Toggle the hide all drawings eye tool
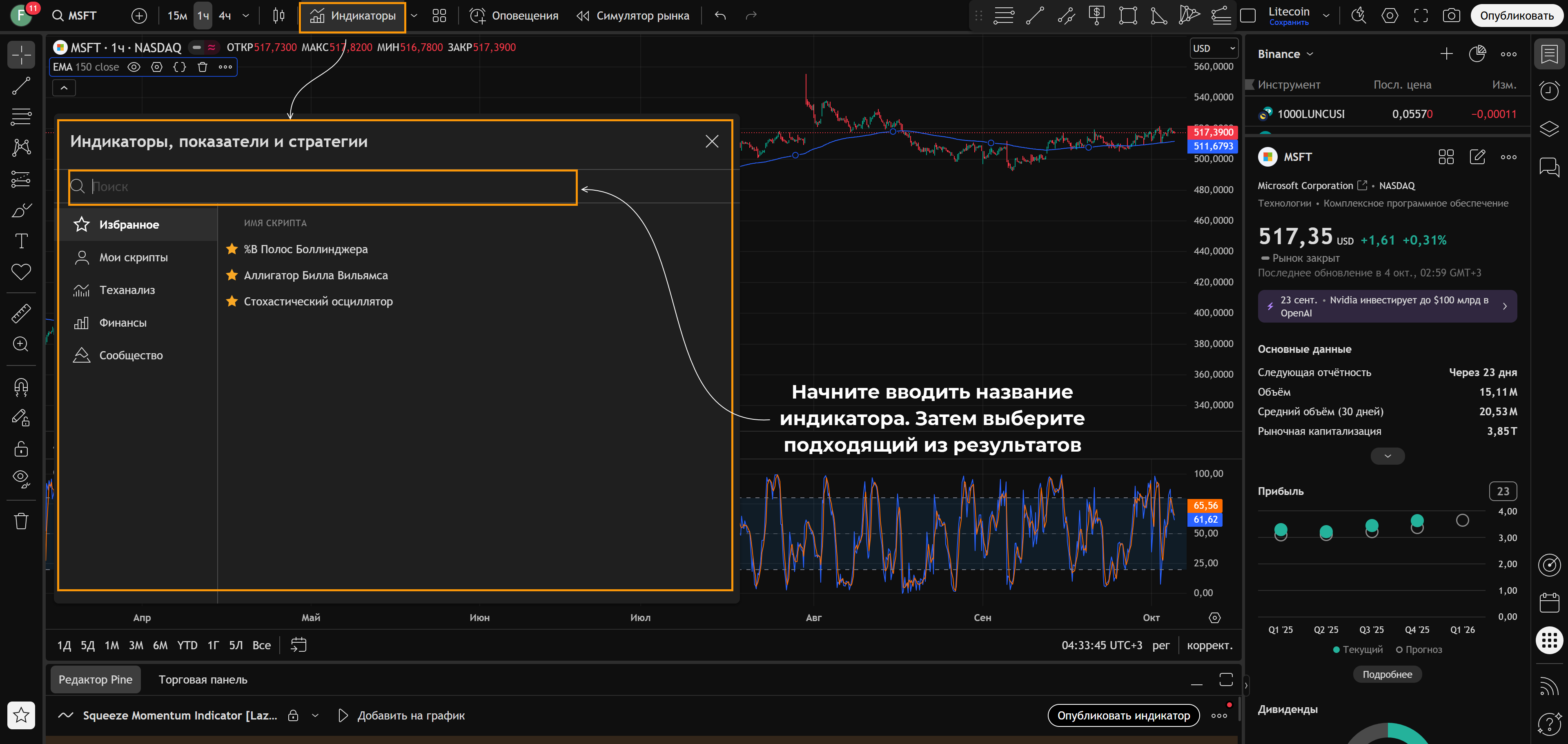 tap(21, 479)
